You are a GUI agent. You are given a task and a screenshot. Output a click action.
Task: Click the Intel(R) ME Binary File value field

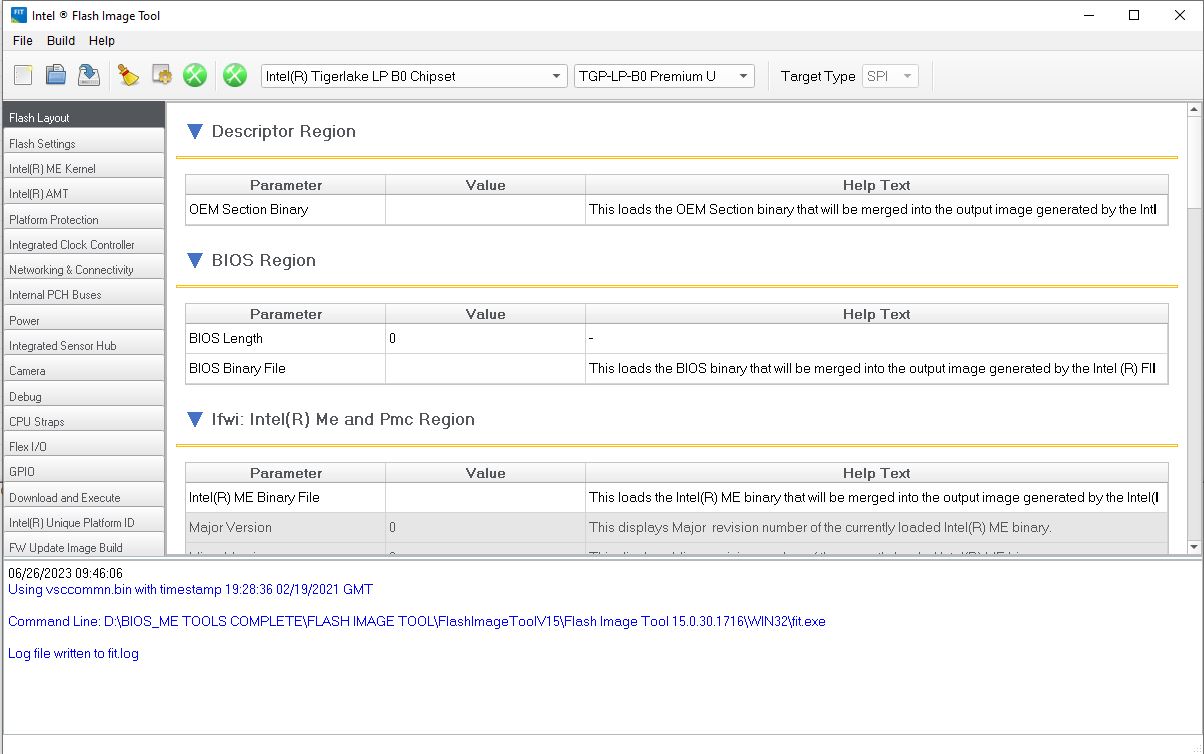pos(485,498)
